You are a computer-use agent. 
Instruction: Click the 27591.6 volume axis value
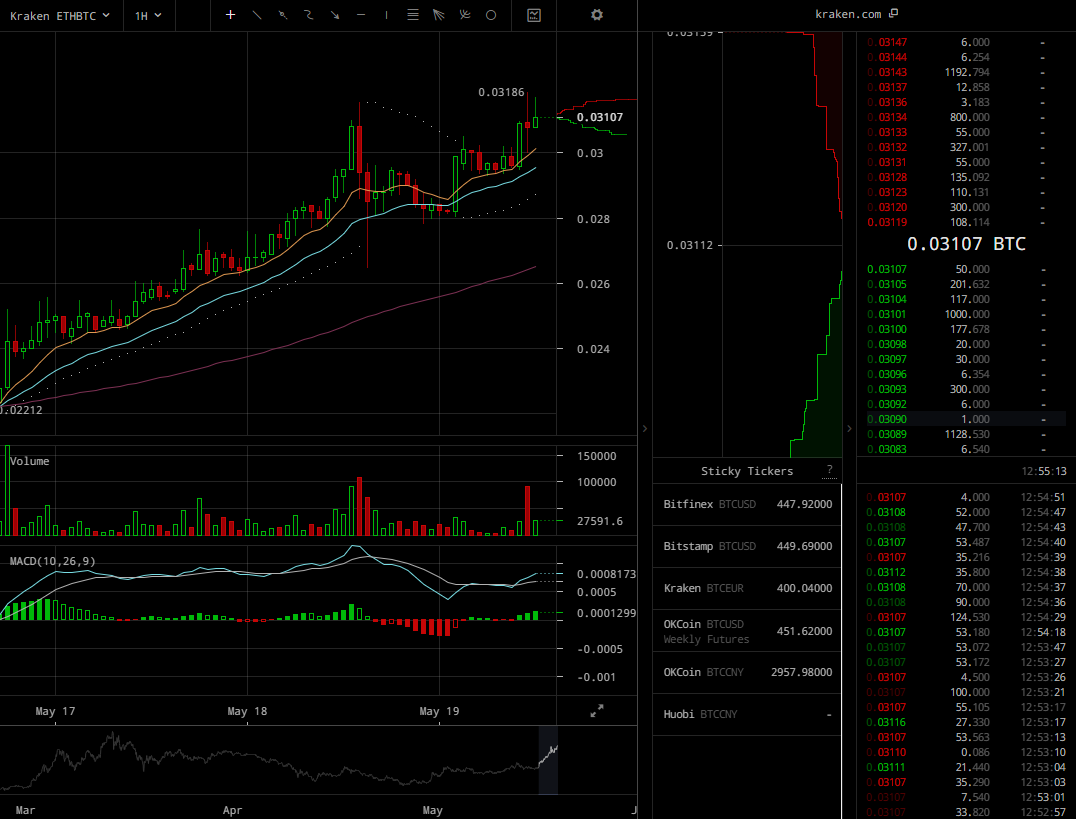600,521
